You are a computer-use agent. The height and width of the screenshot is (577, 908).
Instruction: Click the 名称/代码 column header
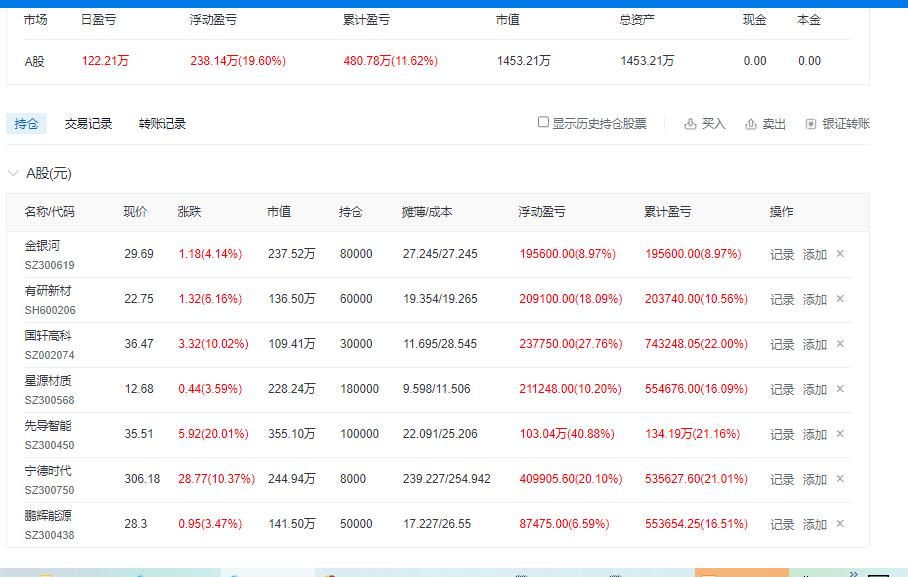click(49, 212)
